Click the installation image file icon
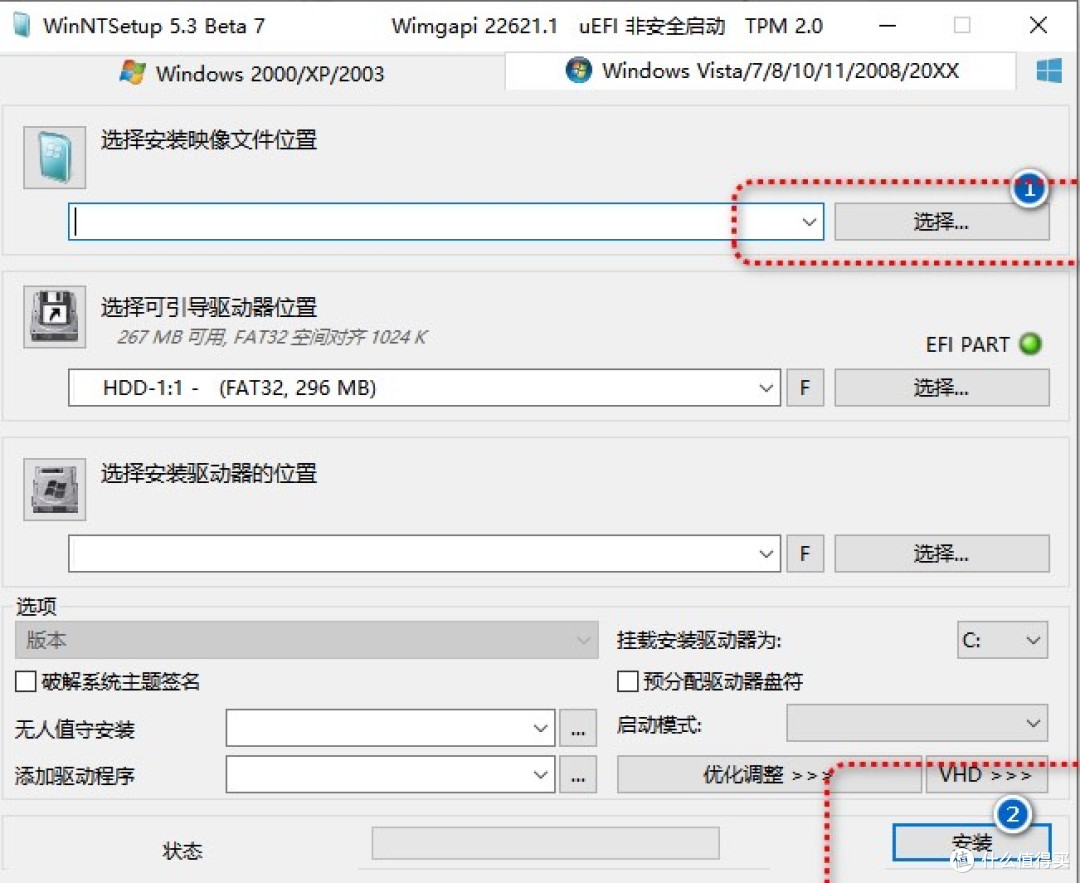Viewport: 1080px width, 883px height. pyautogui.click(x=54, y=157)
